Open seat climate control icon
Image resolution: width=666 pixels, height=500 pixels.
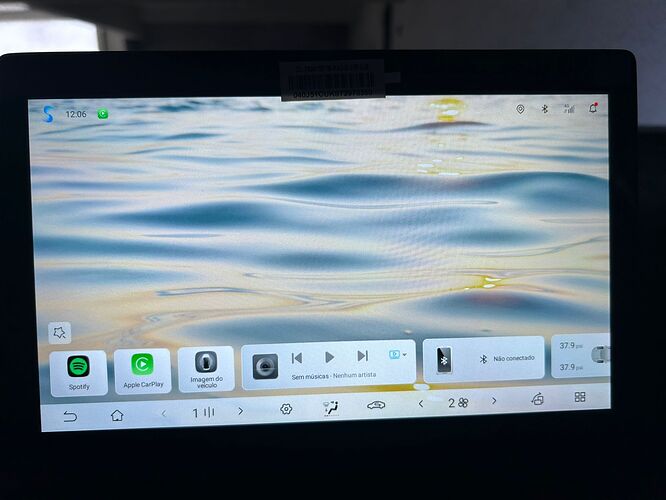pyautogui.click(x=331, y=408)
